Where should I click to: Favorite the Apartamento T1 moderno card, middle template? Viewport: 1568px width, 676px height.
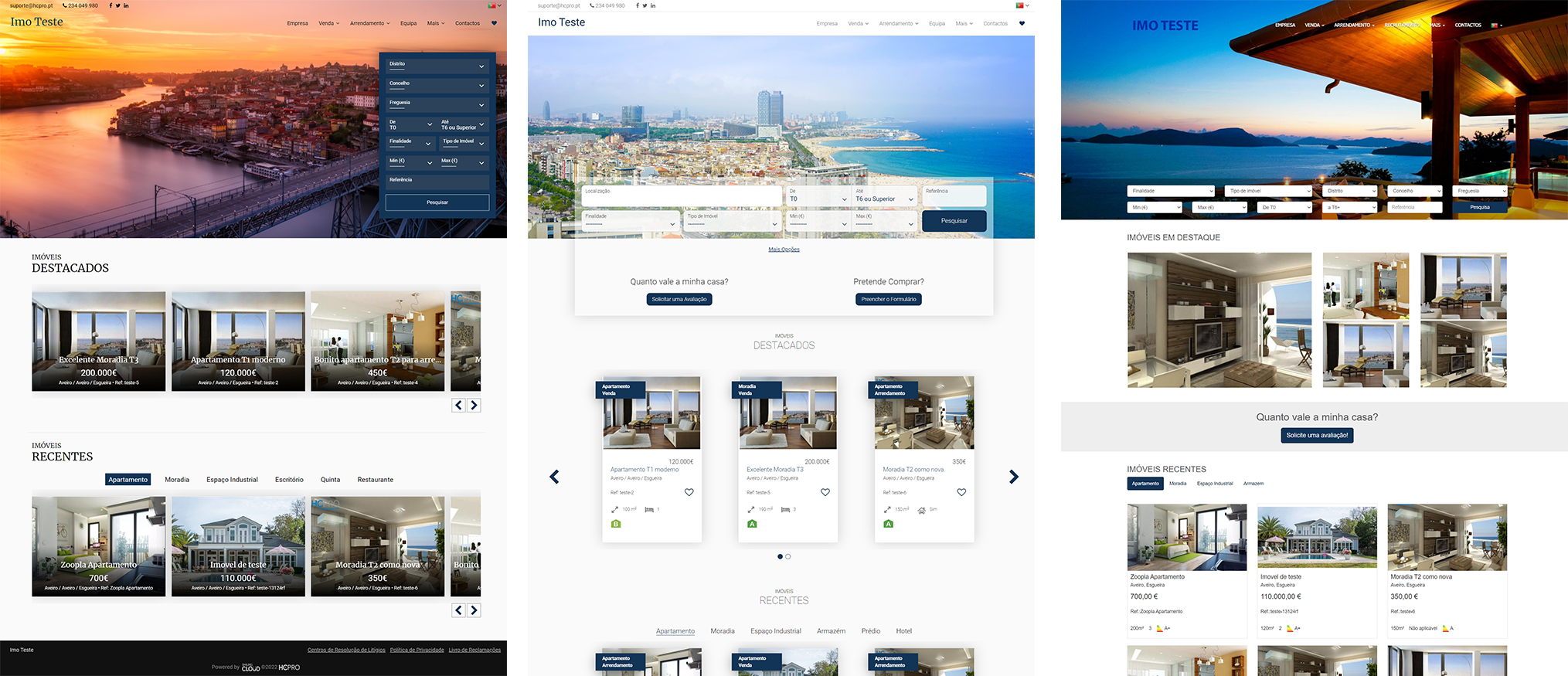pos(689,492)
